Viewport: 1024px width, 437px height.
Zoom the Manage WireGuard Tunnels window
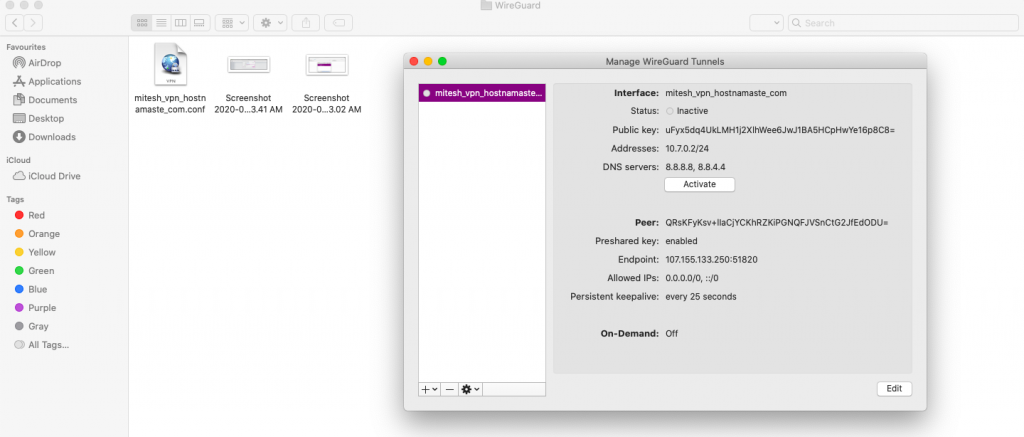442,61
